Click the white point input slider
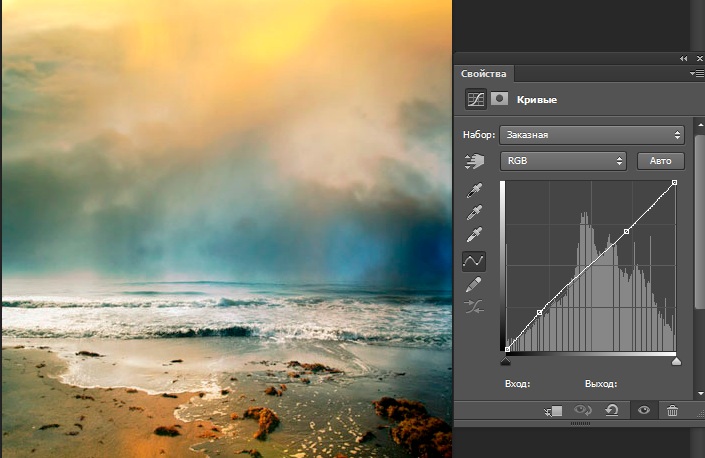This screenshot has height=458, width=705. (x=676, y=361)
